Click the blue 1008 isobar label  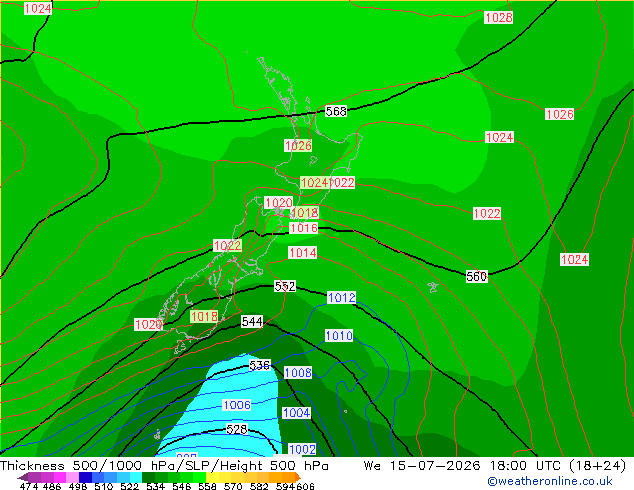298,372
